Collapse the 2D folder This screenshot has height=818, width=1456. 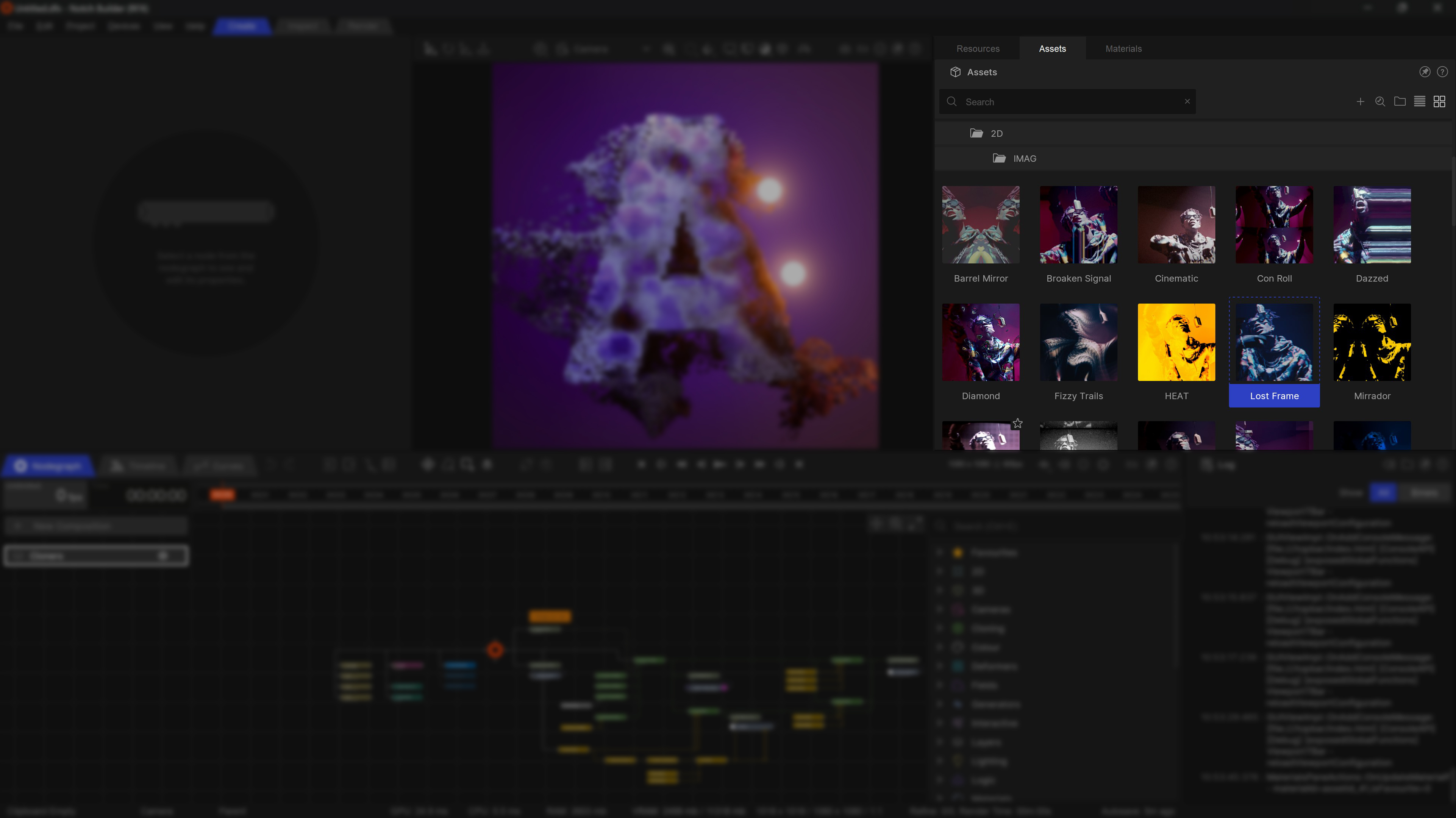(977, 133)
